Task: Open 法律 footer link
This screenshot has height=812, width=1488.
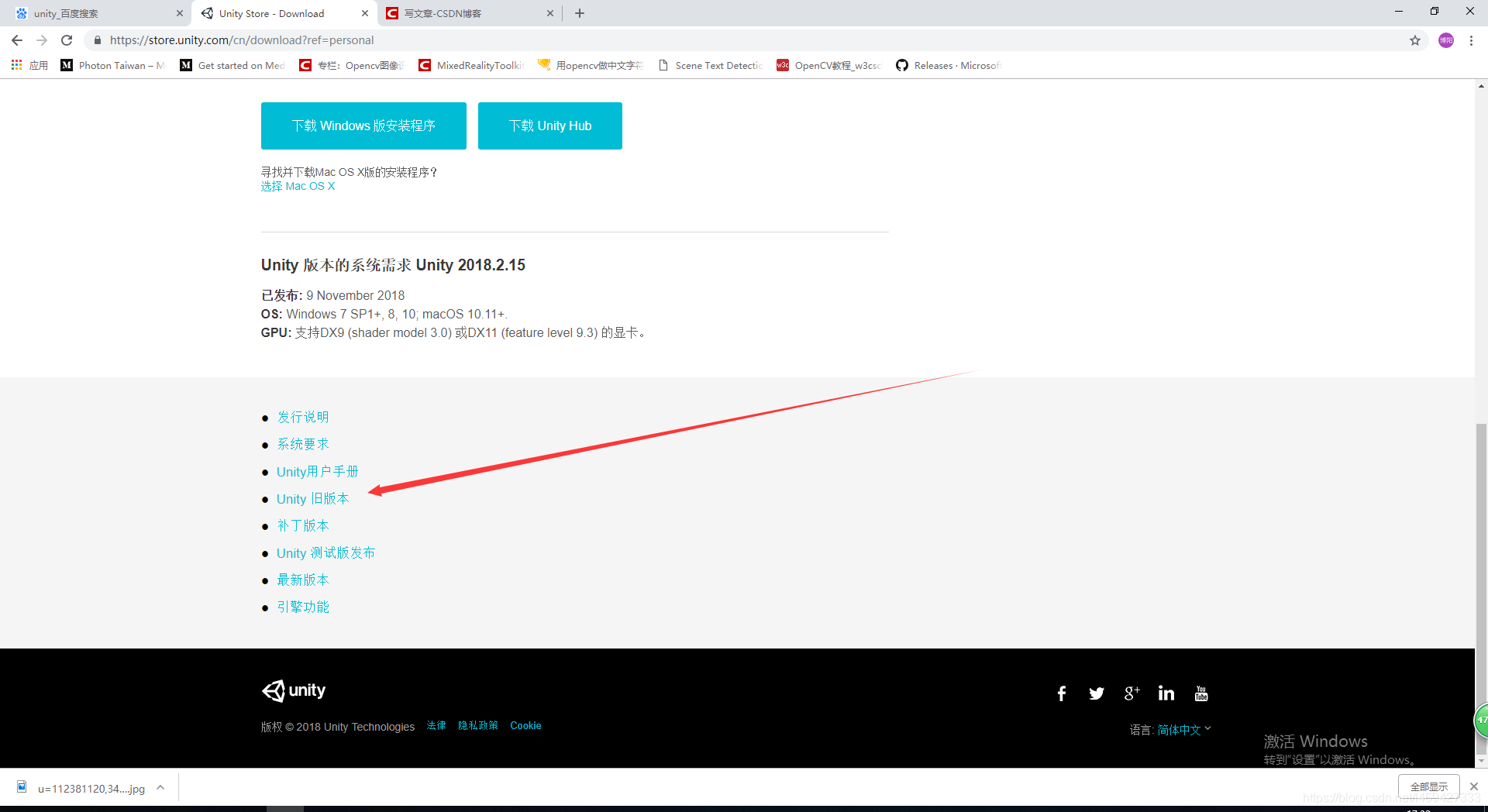Action: tap(436, 726)
